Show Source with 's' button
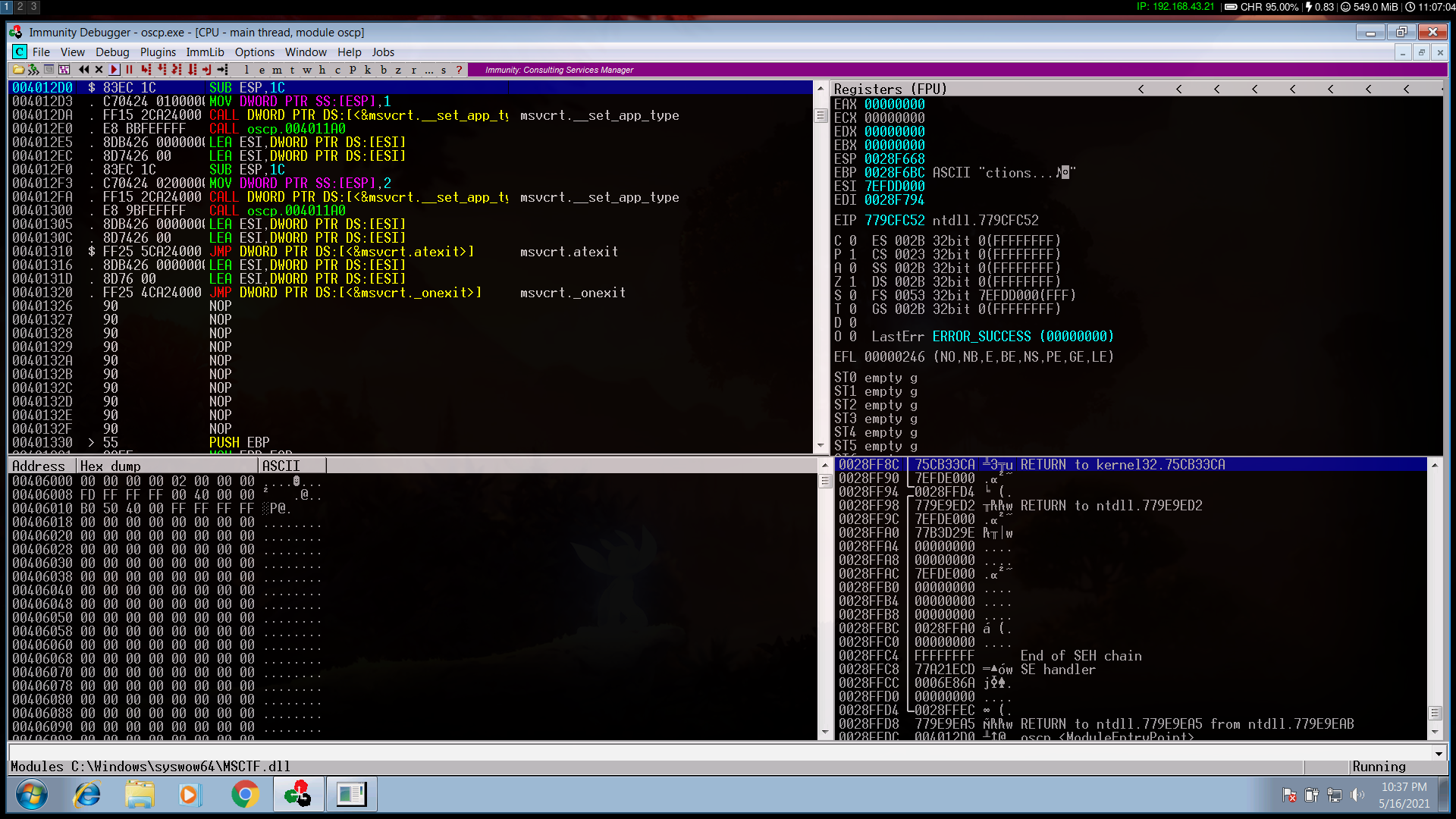The width and height of the screenshot is (1456, 819). (x=444, y=70)
